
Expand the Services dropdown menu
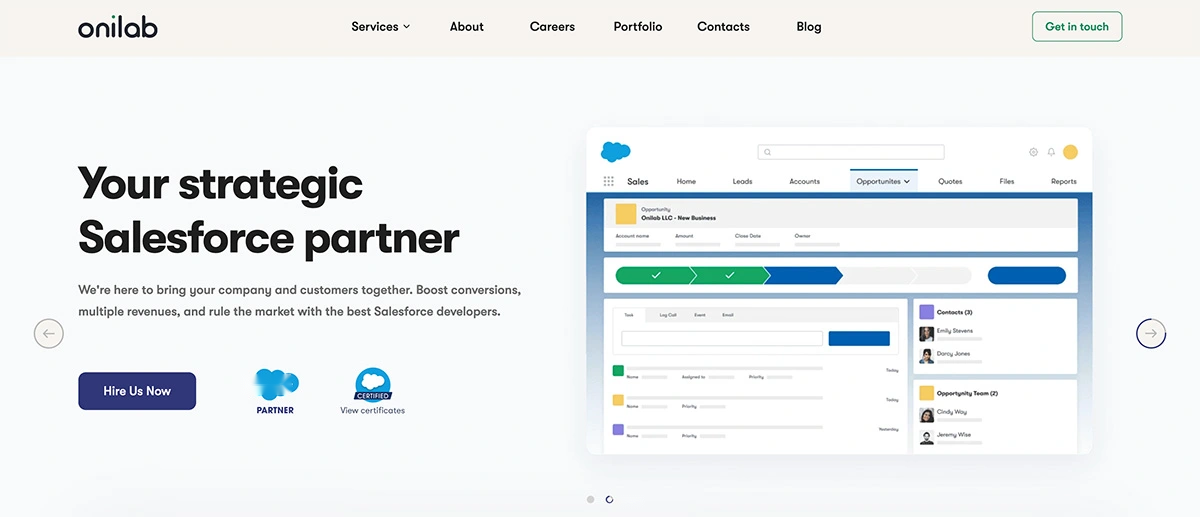pos(381,27)
